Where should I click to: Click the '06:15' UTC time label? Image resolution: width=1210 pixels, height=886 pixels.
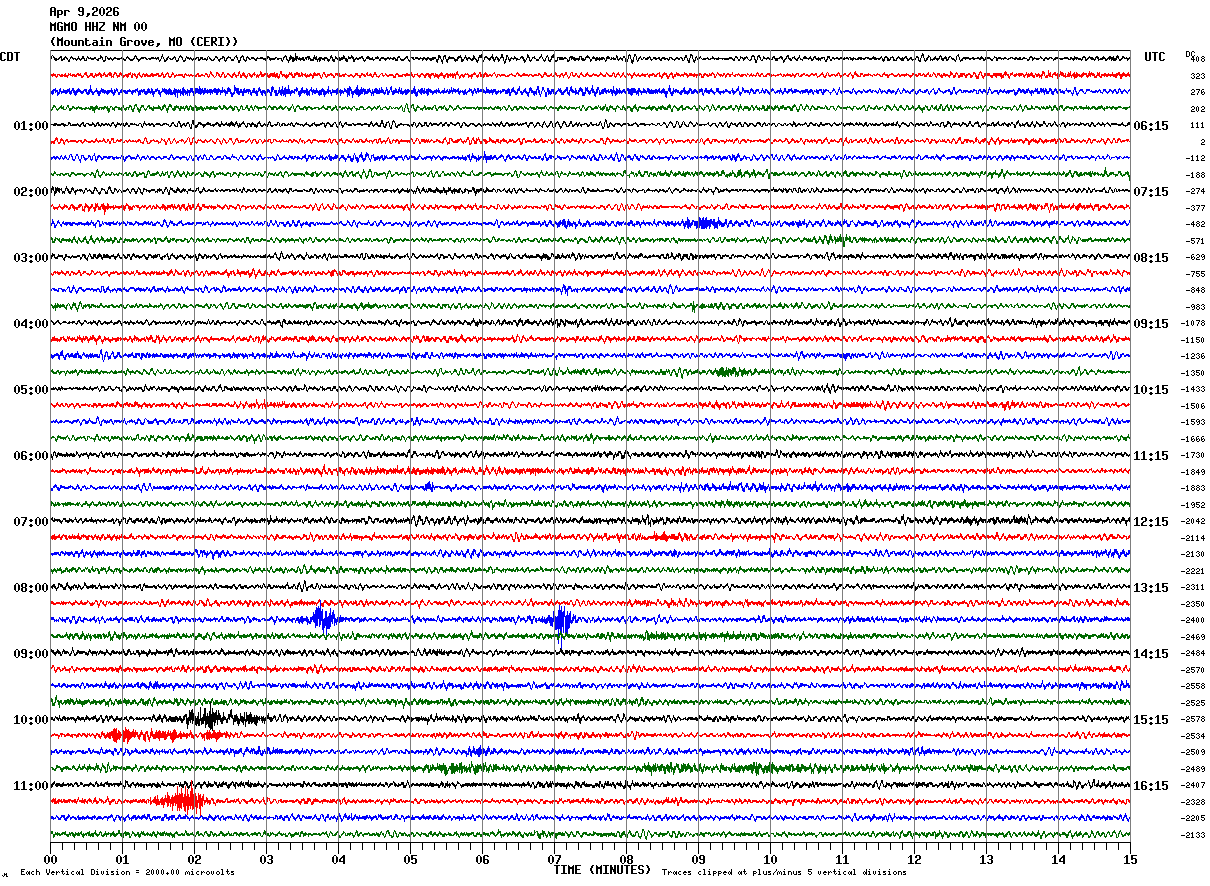coord(1151,126)
